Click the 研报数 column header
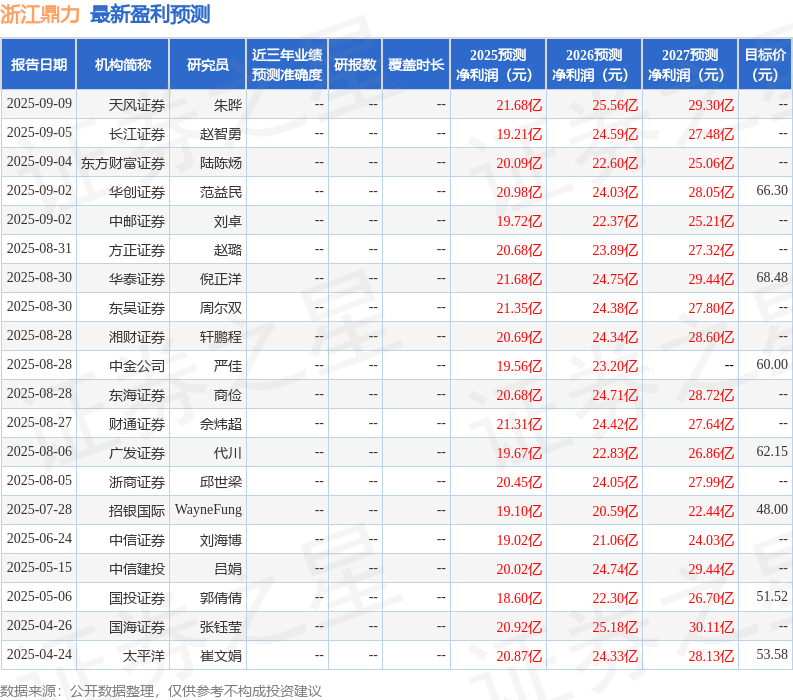This screenshot has width=793, height=700. pos(355,65)
